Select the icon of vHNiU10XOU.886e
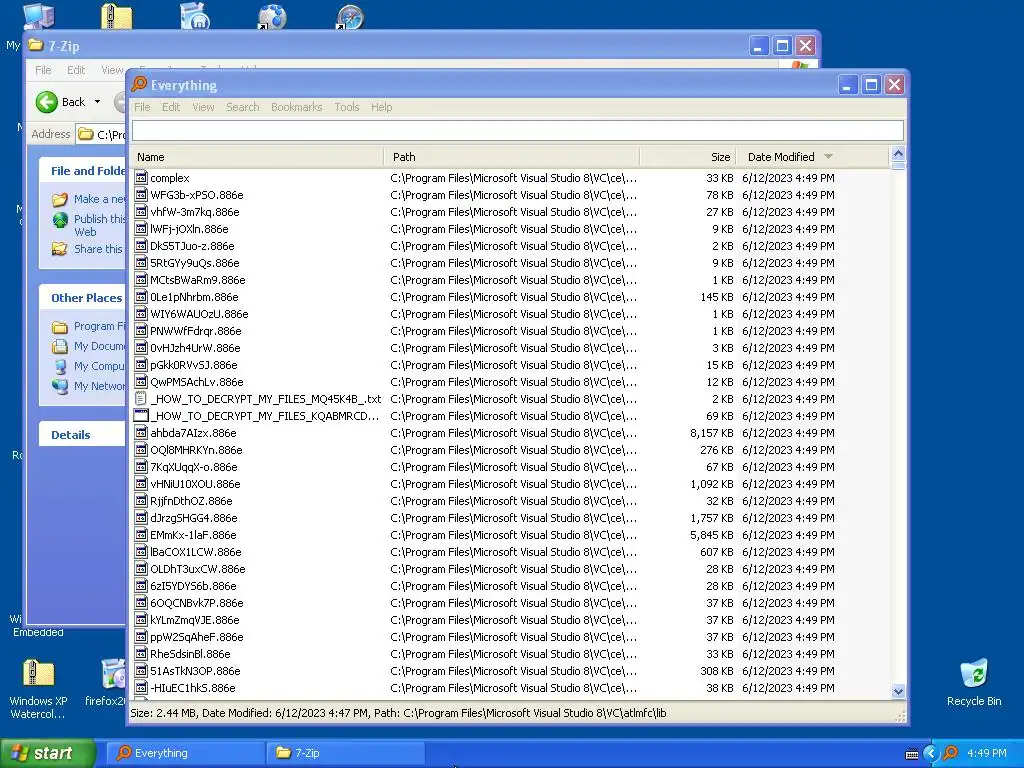 click(140, 483)
